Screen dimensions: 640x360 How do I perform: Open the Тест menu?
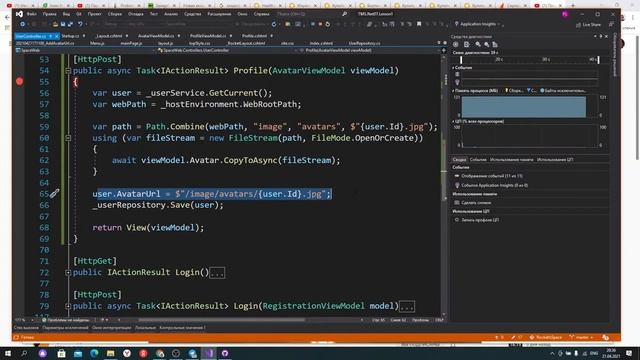point(153,14)
